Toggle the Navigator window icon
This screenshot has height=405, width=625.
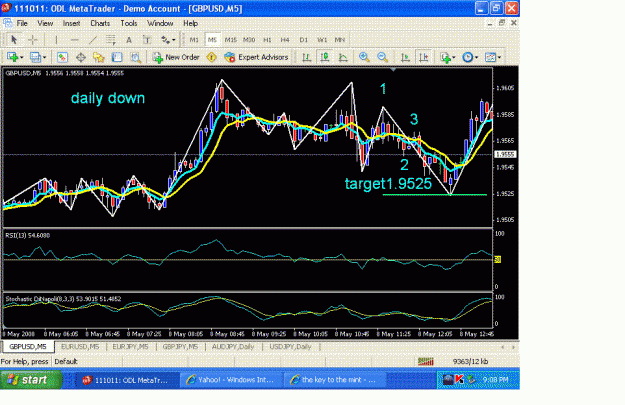tap(98, 57)
